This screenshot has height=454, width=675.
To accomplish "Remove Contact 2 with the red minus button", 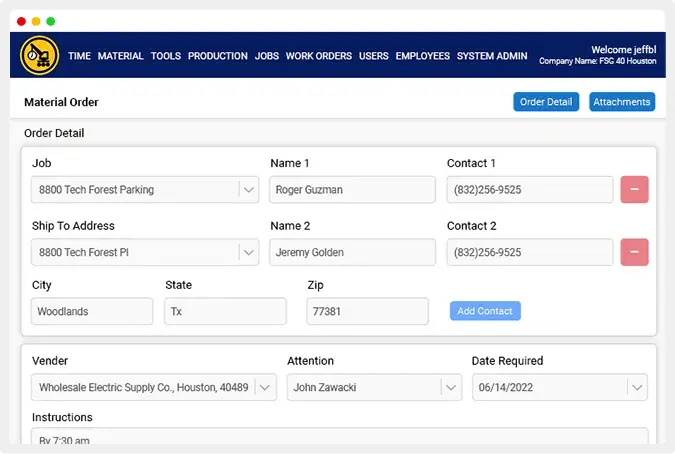I will point(634,252).
